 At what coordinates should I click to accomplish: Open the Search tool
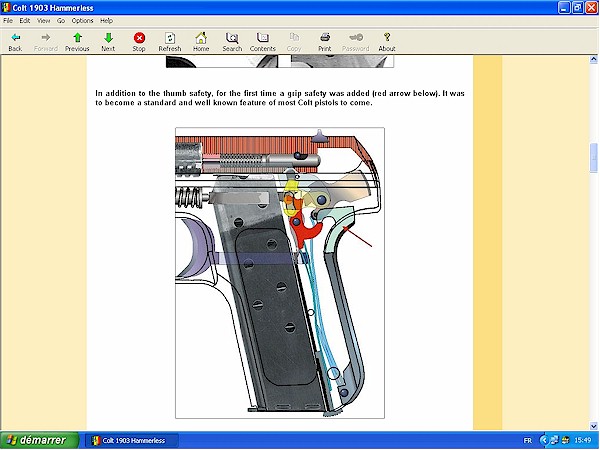pyautogui.click(x=232, y=42)
